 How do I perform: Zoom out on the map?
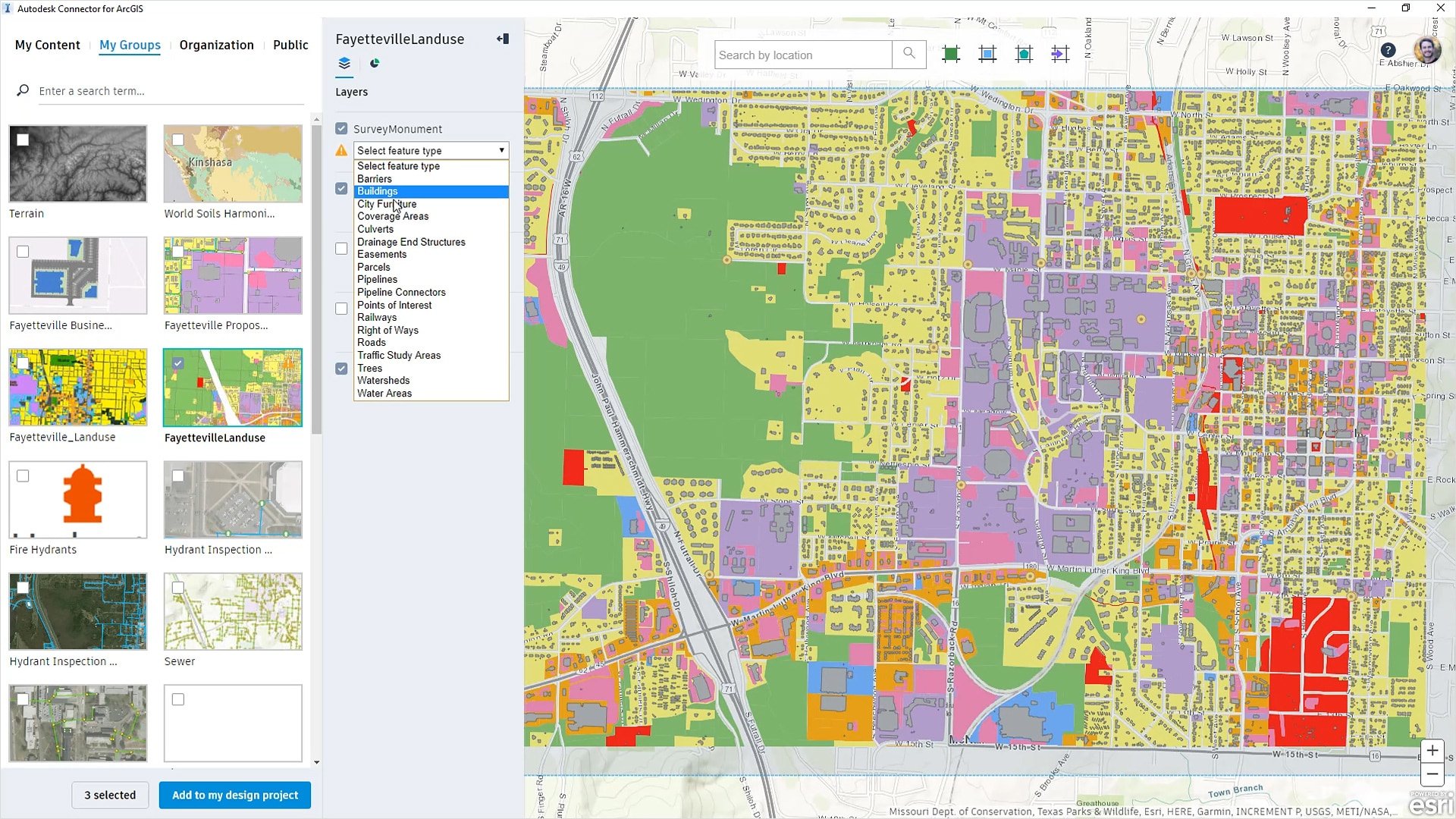(1432, 774)
